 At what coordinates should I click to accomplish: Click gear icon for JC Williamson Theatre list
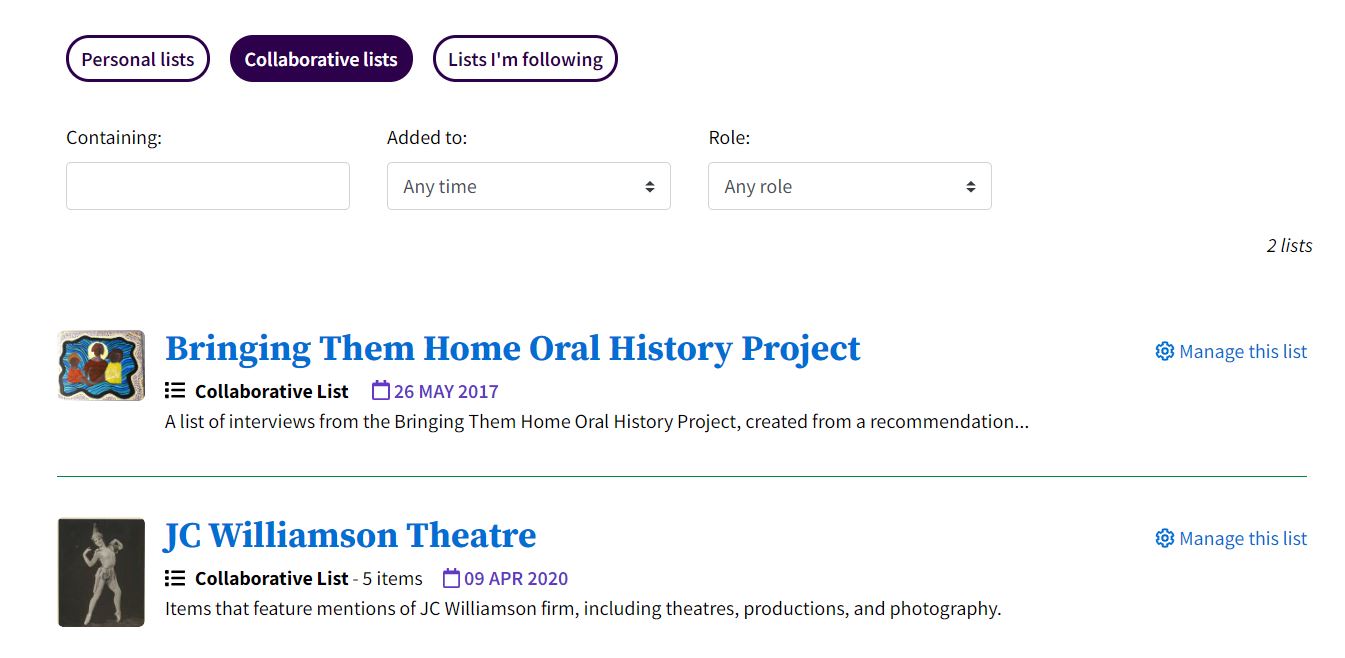1164,538
